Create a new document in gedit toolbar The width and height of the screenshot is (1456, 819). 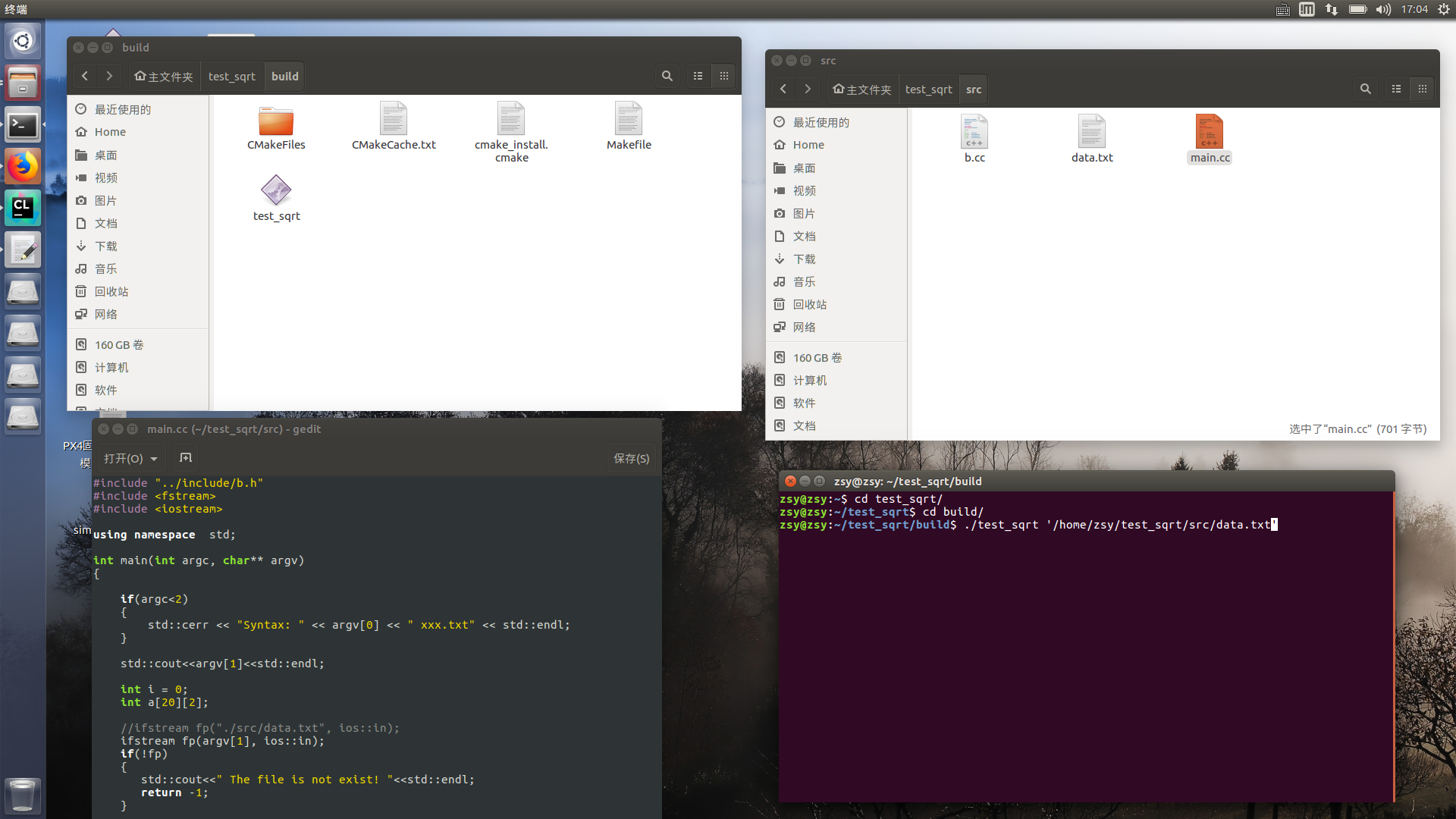click(x=185, y=457)
